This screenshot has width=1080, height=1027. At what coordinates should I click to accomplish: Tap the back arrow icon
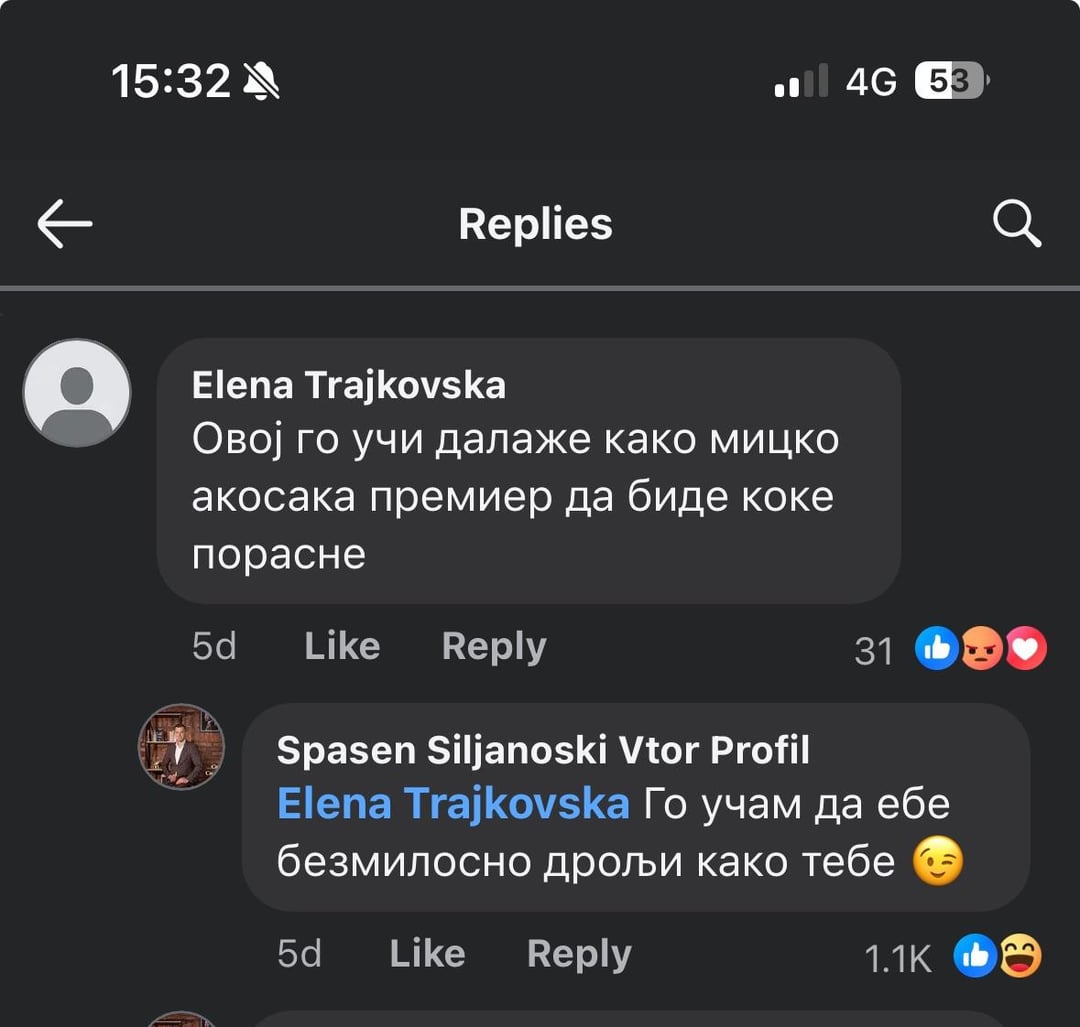click(65, 224)
